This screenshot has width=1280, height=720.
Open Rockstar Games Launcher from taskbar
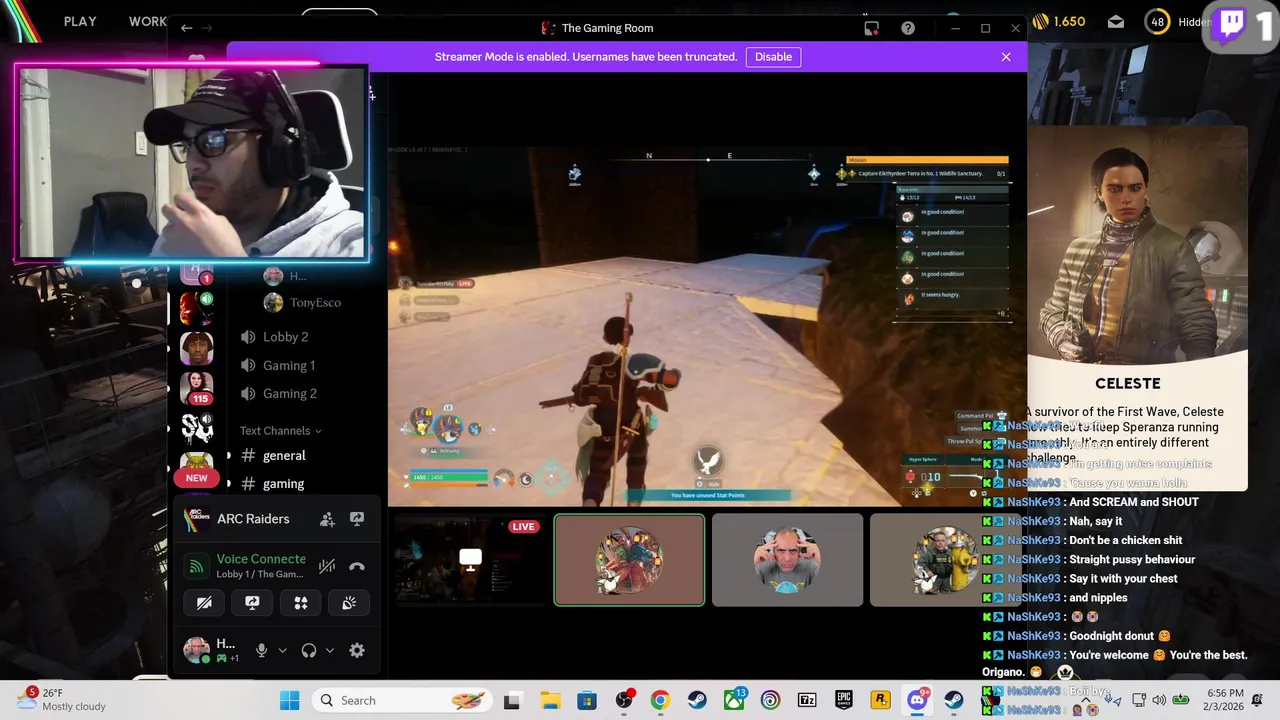point(881,700)
